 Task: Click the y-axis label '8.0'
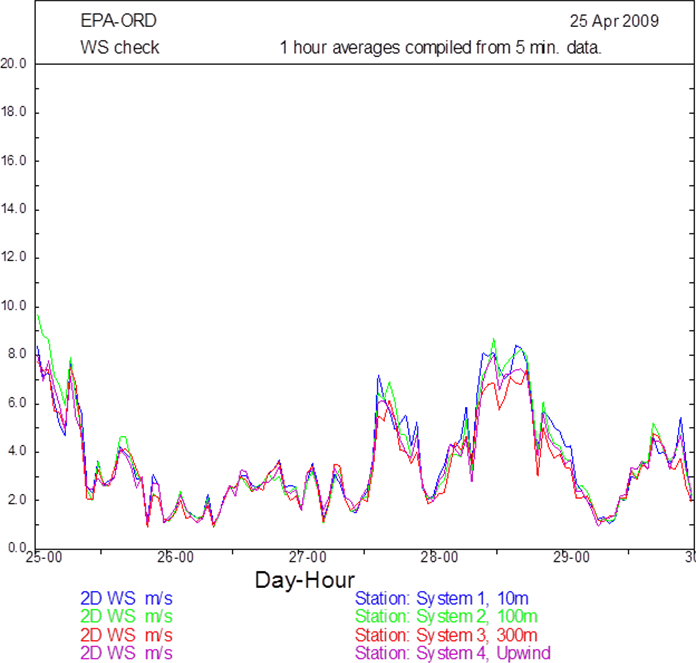pyautogui.click(x=16, y=354)
